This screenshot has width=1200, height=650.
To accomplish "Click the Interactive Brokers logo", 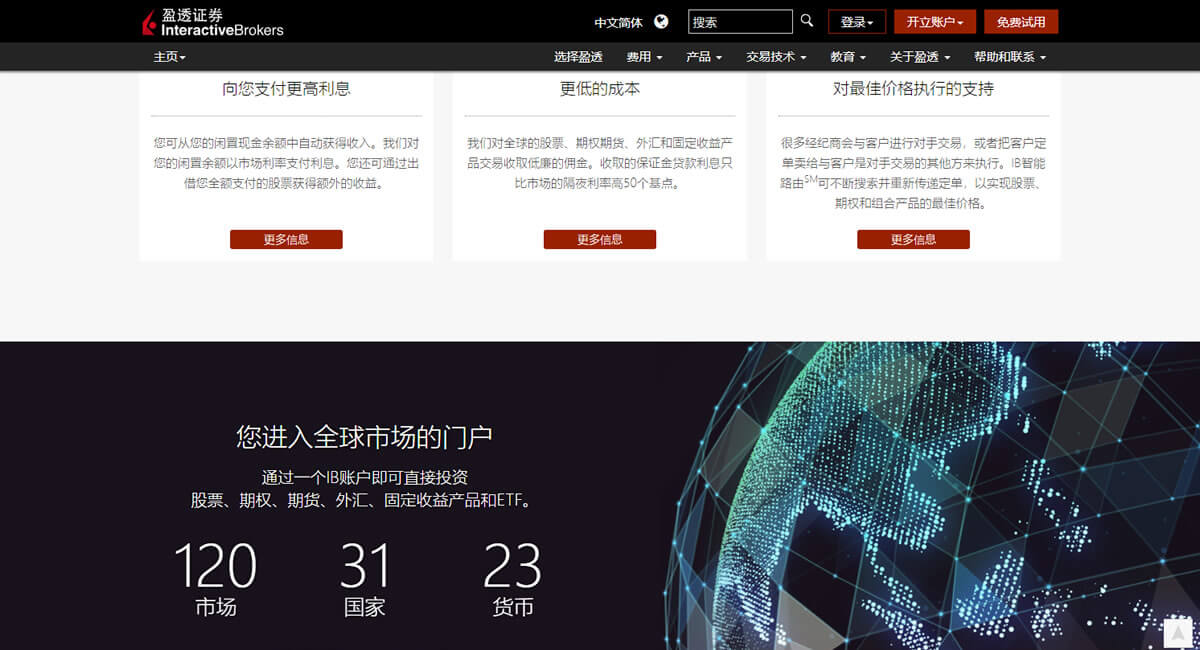I will [212, 22].
